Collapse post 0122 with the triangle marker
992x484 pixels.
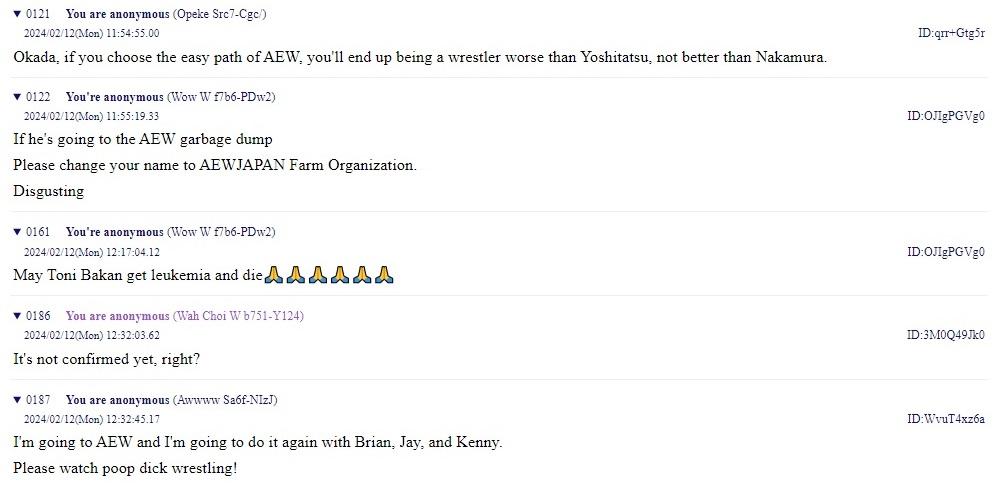18,97
